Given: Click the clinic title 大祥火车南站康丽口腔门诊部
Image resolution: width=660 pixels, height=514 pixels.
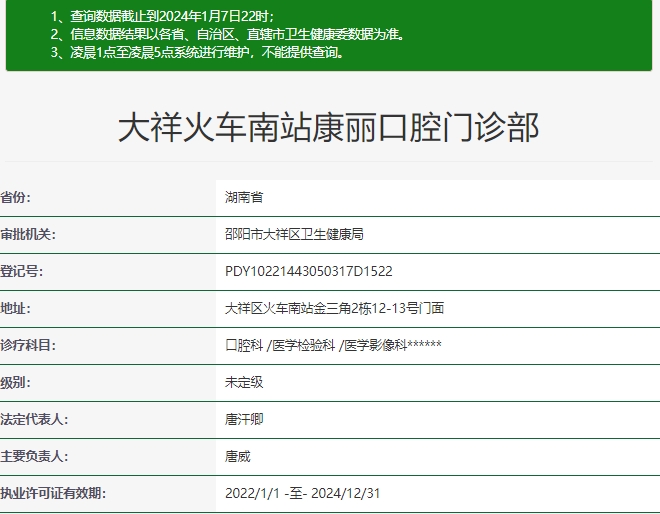Looking at the screenshot, I should point(329,128).
